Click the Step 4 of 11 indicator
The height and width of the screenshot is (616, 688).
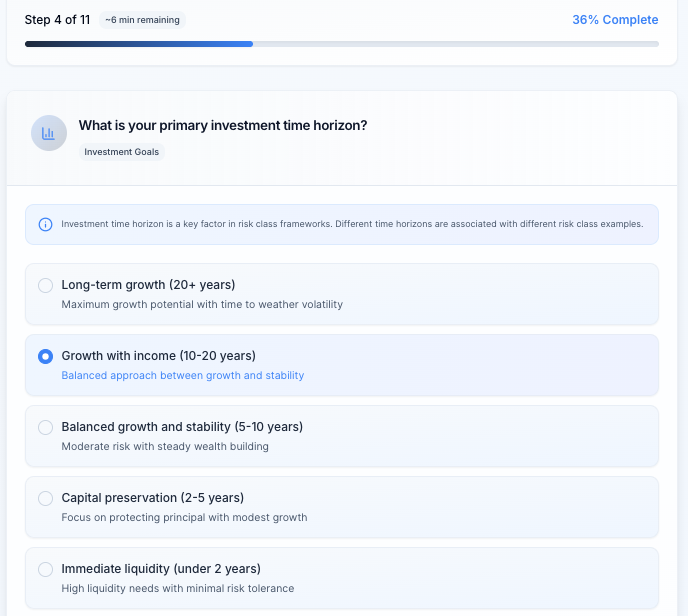(x=57, y=20)
